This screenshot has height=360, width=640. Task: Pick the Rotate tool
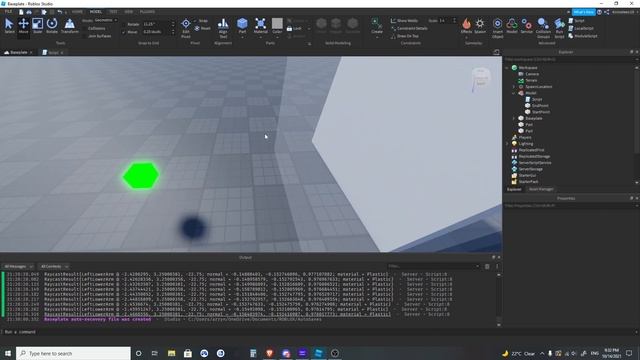(52, 26)
